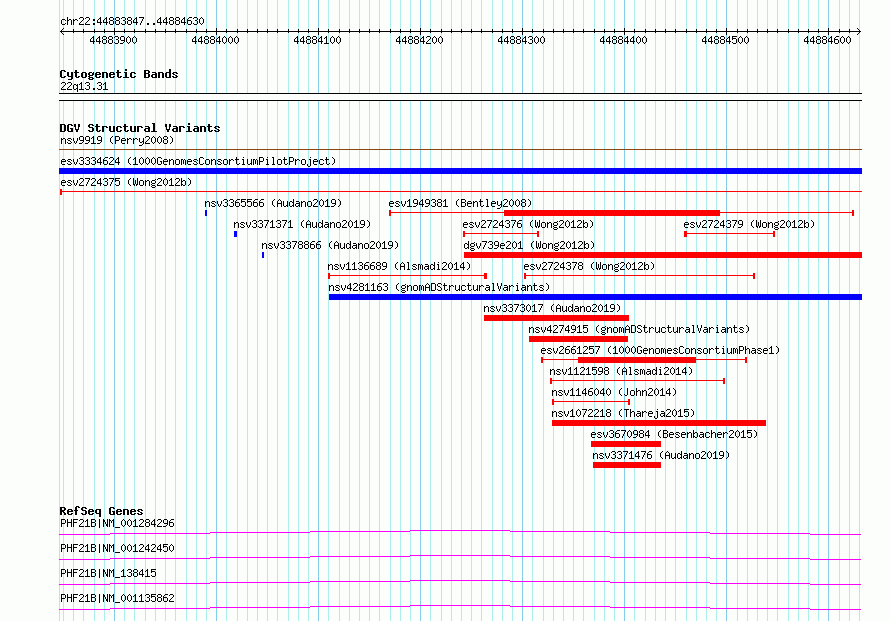Screen dimensions: 890x621
Task: Open transcript PHF21B|NM_001284296
Action: pos(117,523)
